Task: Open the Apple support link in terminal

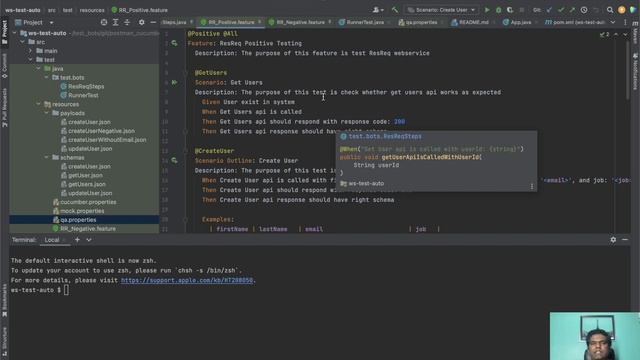Action: coord(187,280)
